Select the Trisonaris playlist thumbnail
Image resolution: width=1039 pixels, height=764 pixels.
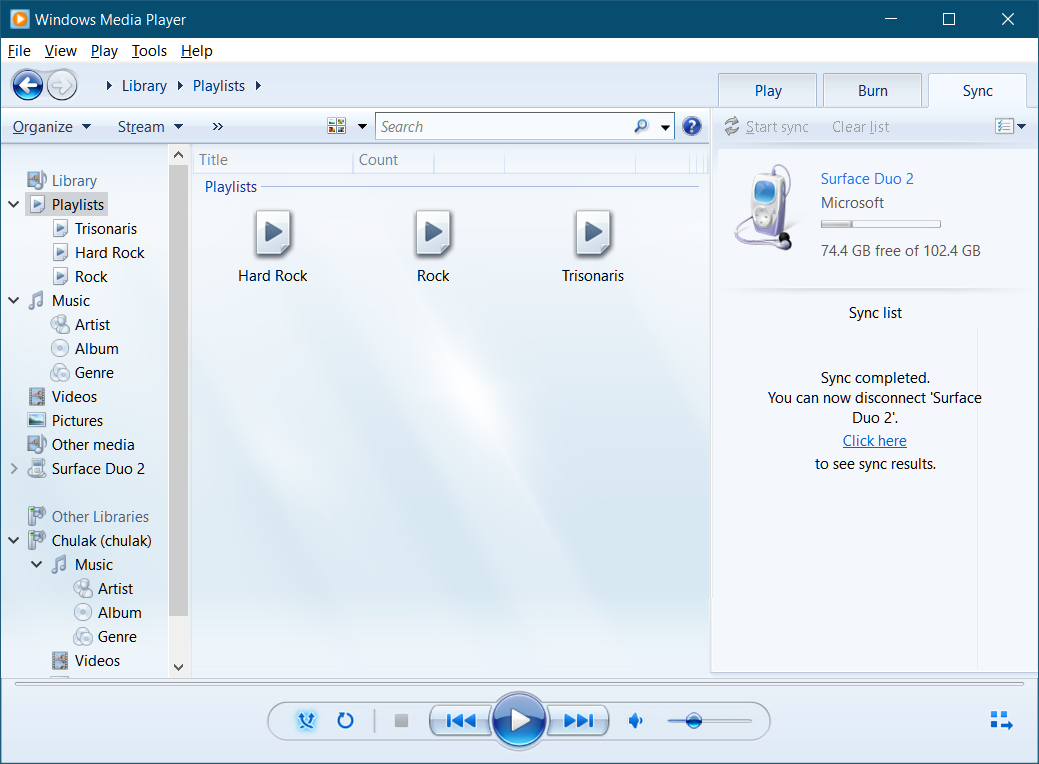[593, 247]
